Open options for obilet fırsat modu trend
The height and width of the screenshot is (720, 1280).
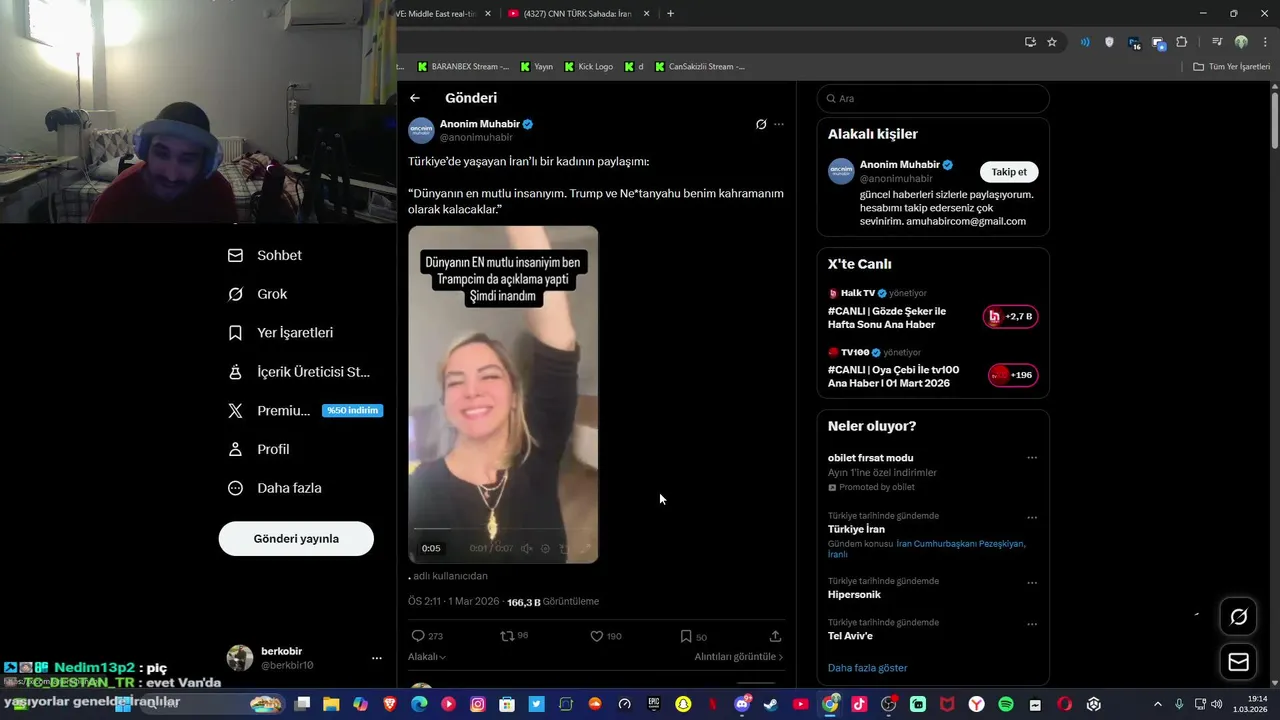[x=1032, y=458]
